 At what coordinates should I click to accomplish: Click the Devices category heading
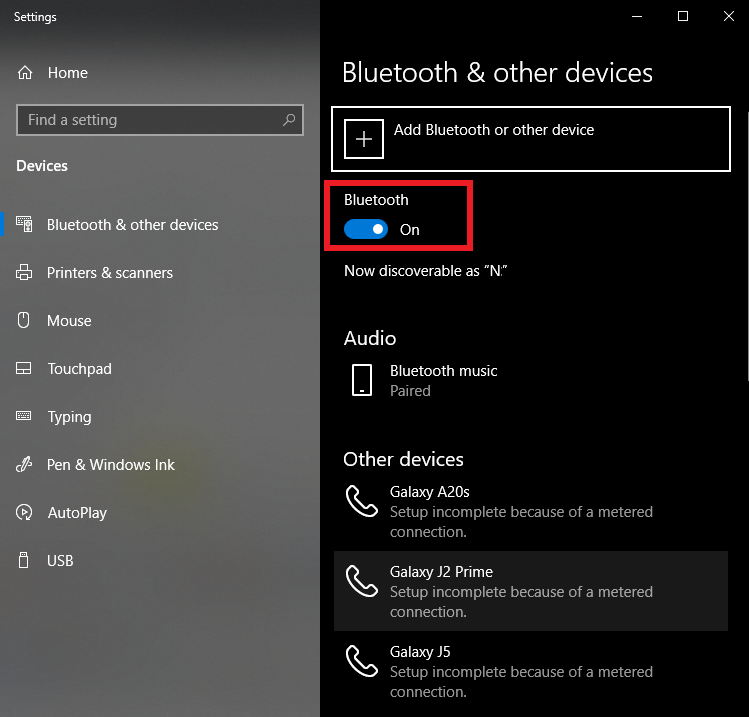[42, 166]
